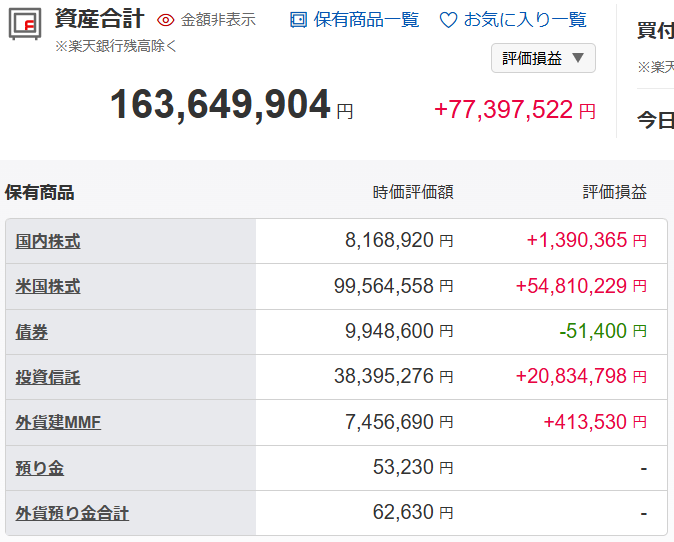Toggle the 金額非表示 eye icon

coord(166,20)
